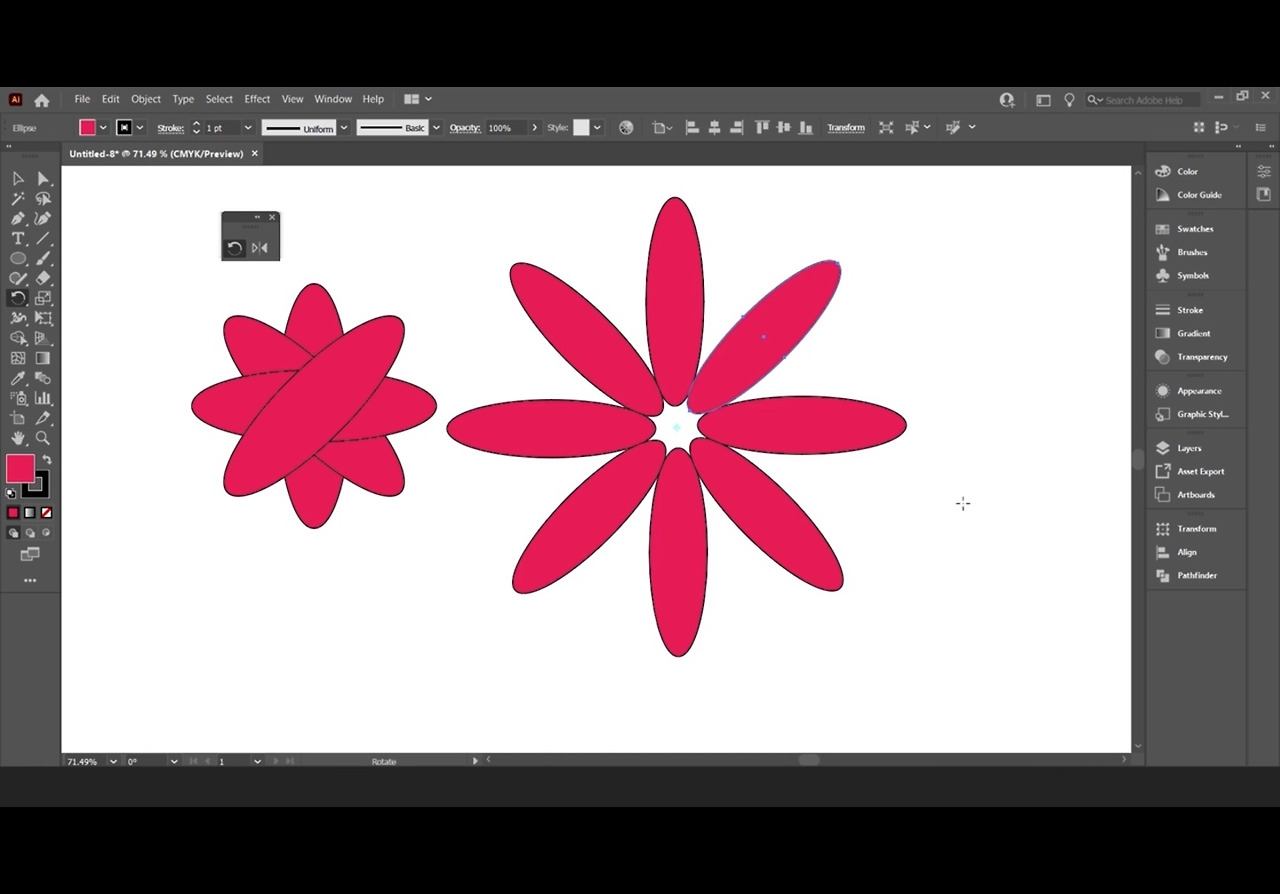Image resolution: width=1280 pixels, height=894 pixels.
Task: Open the Effect menu
Action: click(257, 100)
